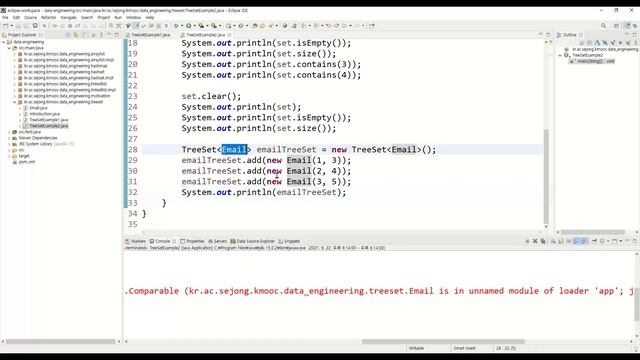Click Remove All Terminated Launches in Console
640x360 pixels.
(542, 241)
